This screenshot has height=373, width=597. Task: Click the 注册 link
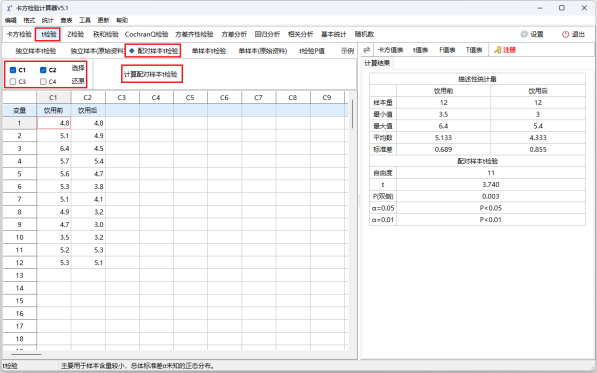click(509, 50)
